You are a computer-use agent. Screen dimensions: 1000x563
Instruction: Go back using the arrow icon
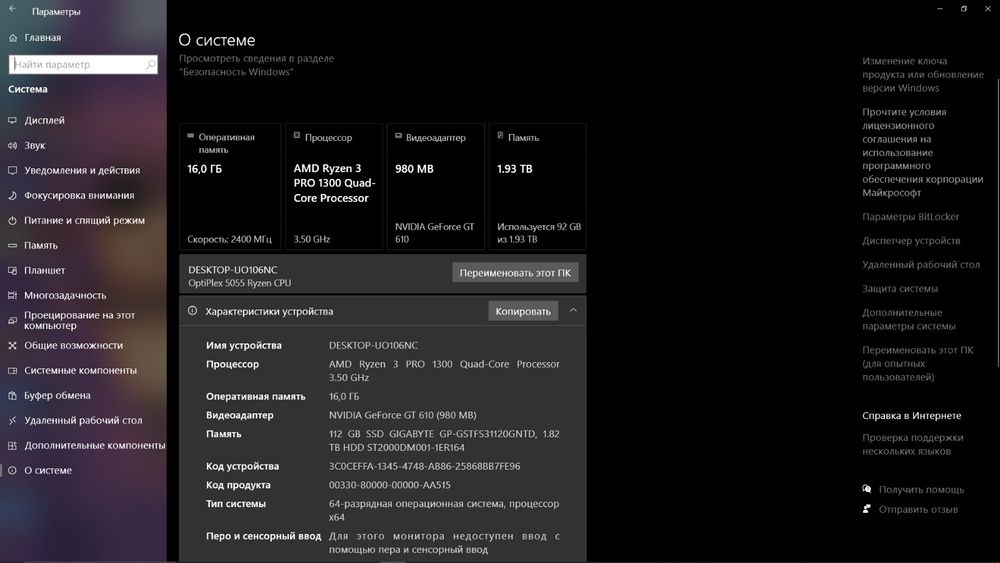[x=12, y=9]
